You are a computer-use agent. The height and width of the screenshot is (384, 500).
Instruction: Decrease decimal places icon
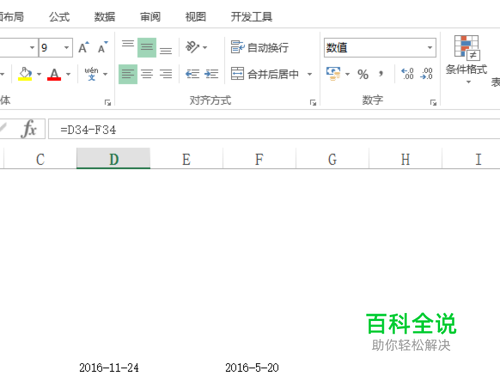[427, 74]
